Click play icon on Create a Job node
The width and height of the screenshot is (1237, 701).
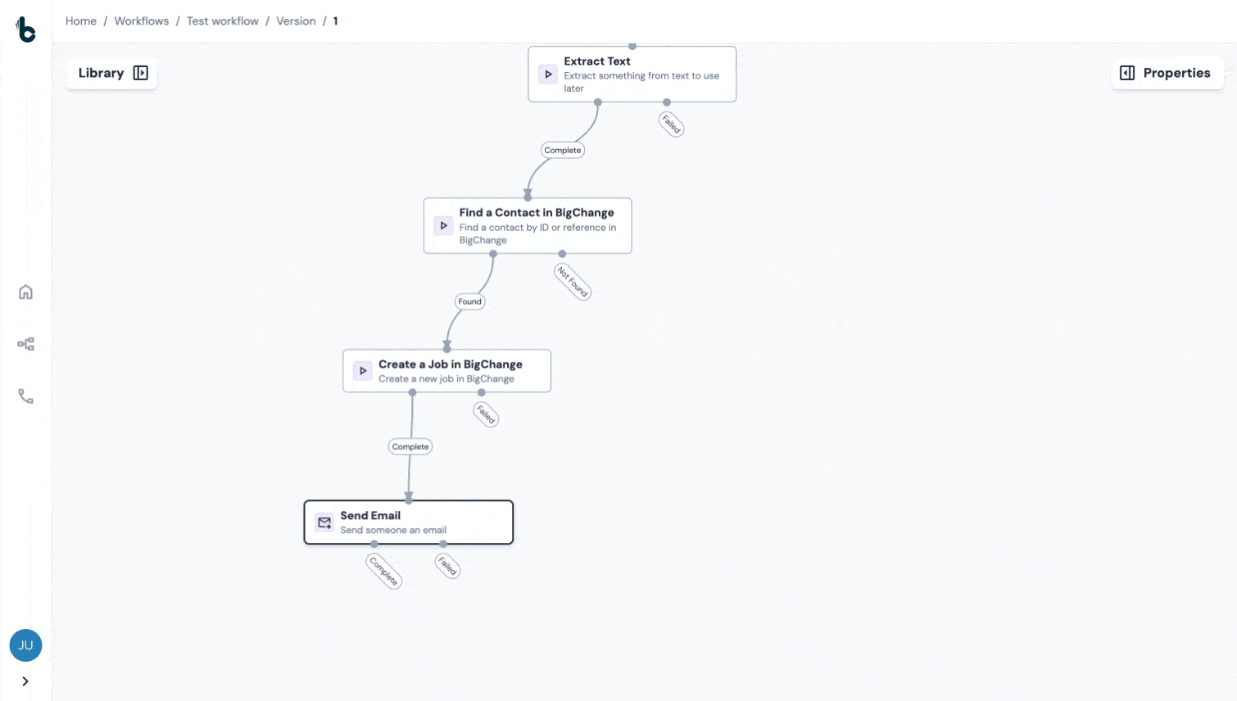click(362, 371)
